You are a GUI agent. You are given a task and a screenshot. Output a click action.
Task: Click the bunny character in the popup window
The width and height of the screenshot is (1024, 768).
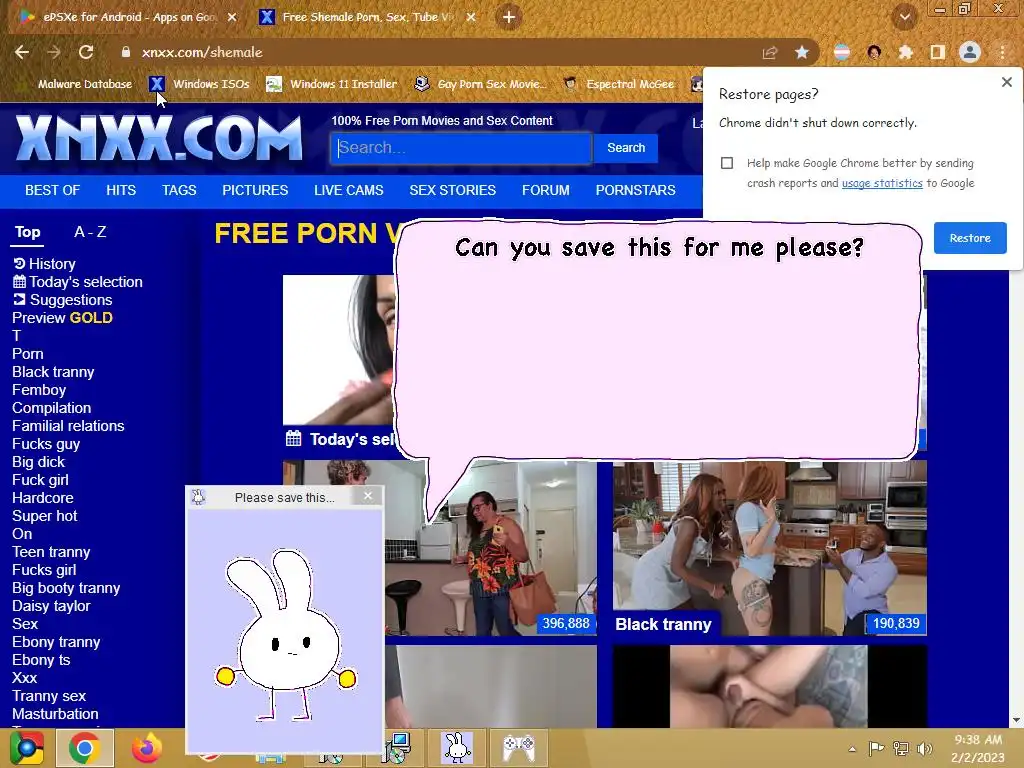pyautogui.click(x=286, y=634)
